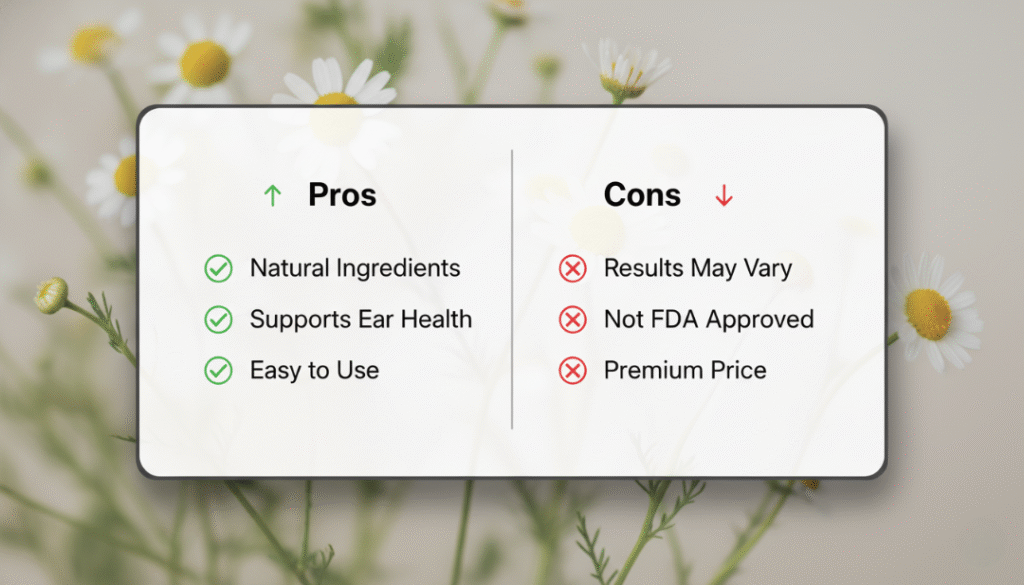Viewport: 1024px width, 585px height.
Task: Select the red X beside Not FDA Approved
Action: (x=572, y=320)
